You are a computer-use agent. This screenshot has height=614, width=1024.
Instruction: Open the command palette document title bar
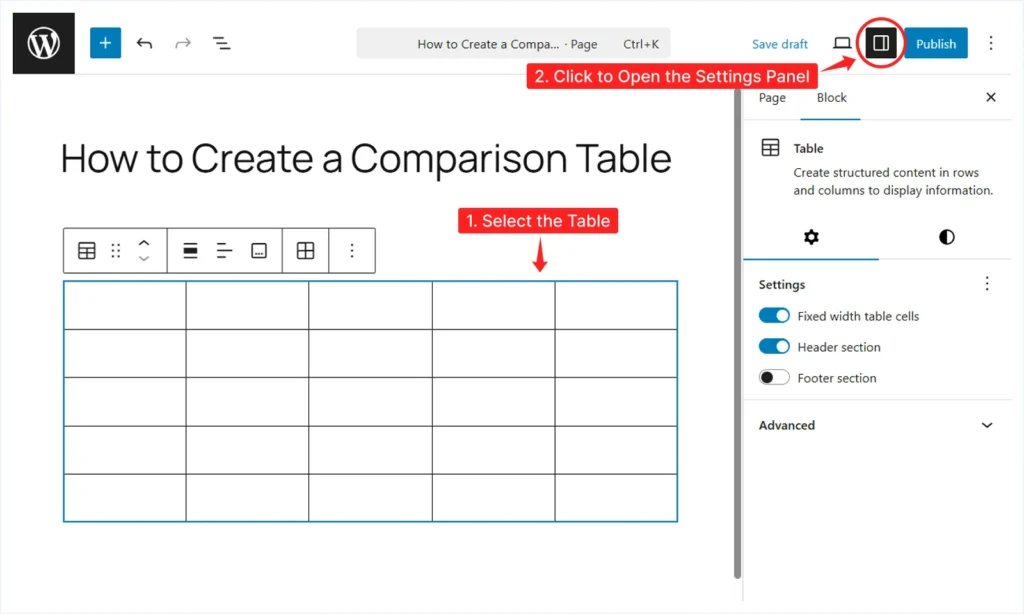click(513, 44)
